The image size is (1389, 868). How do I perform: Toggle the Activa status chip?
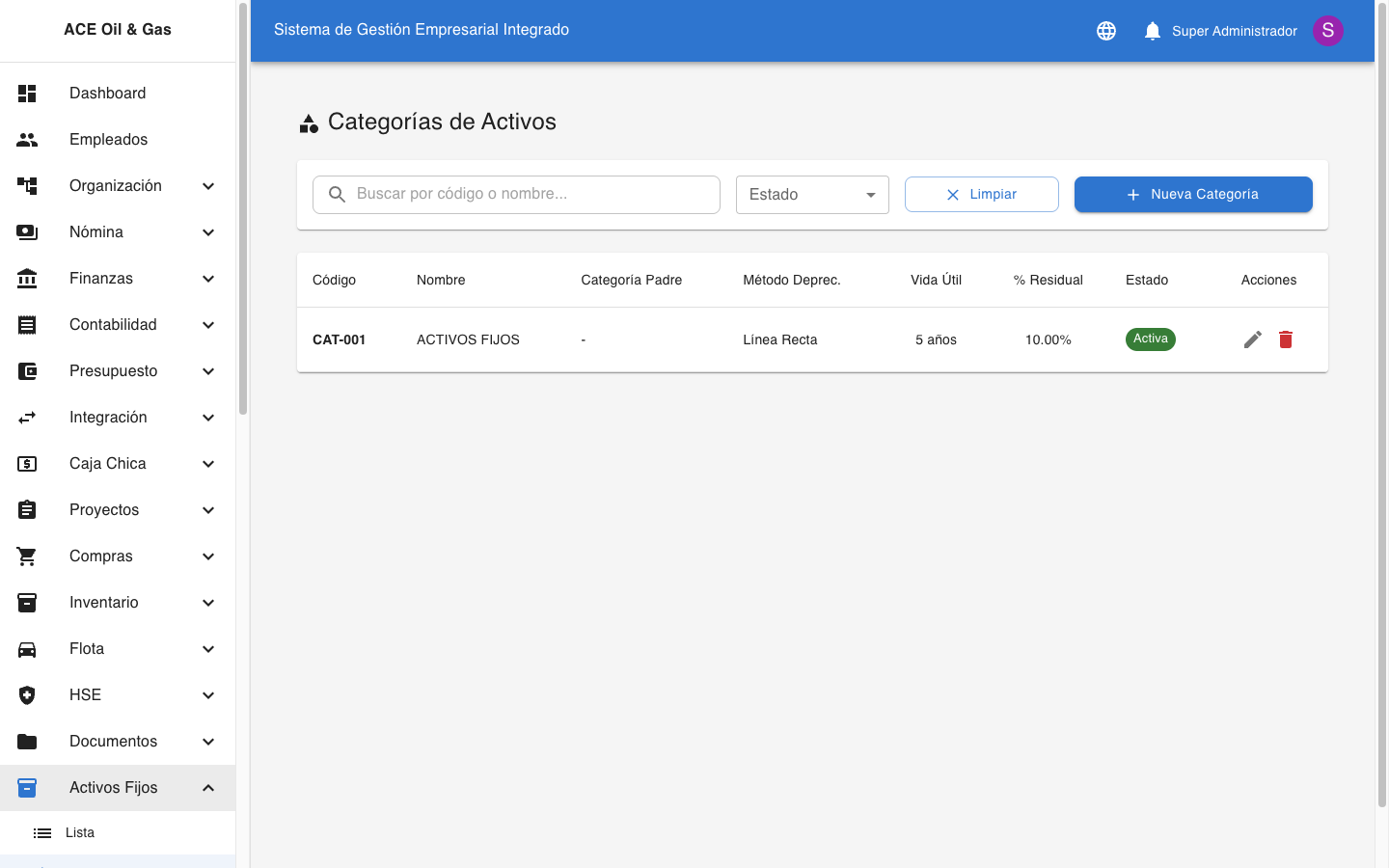pyautogui.click(x=1150, y=339)
